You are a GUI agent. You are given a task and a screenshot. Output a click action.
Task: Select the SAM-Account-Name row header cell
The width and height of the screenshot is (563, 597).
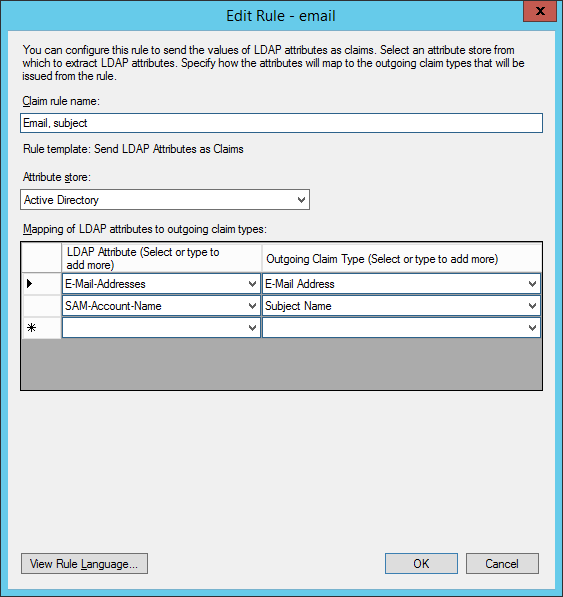tap(41, 306)
